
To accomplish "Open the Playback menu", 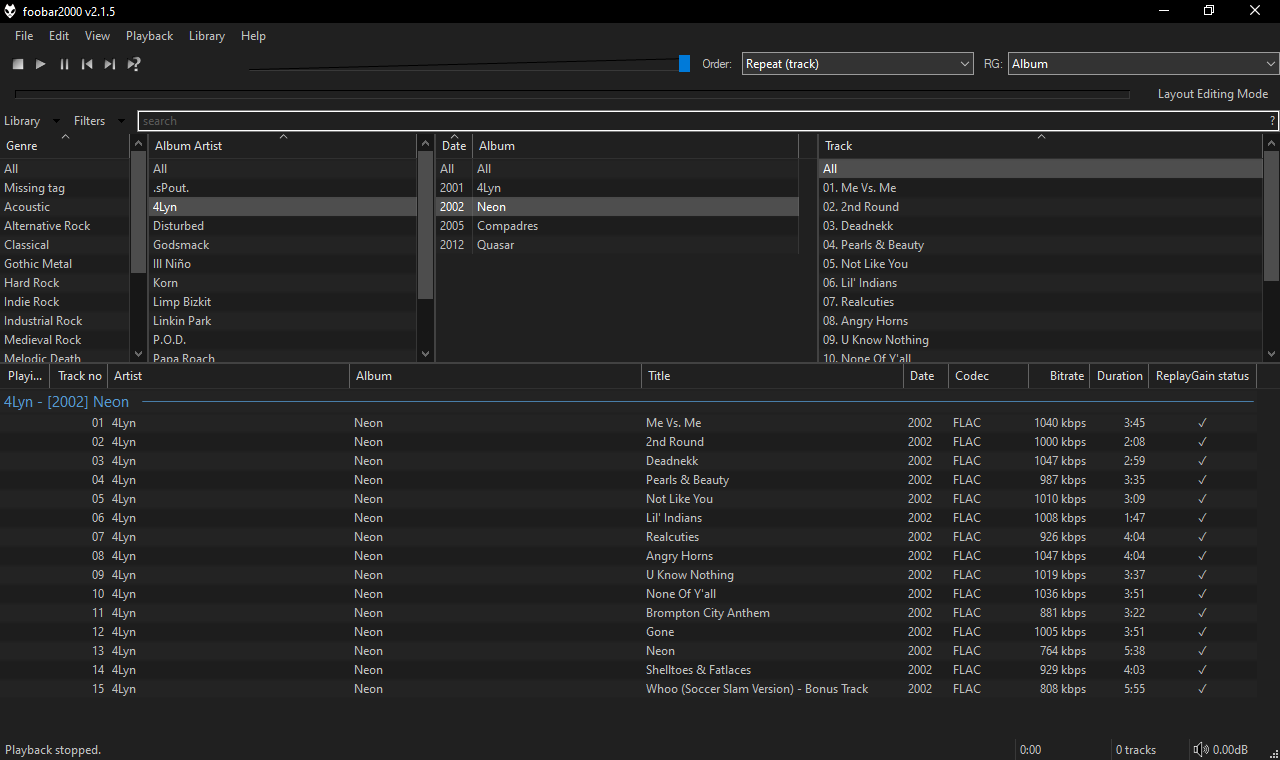I will click(x=149, y=35).
